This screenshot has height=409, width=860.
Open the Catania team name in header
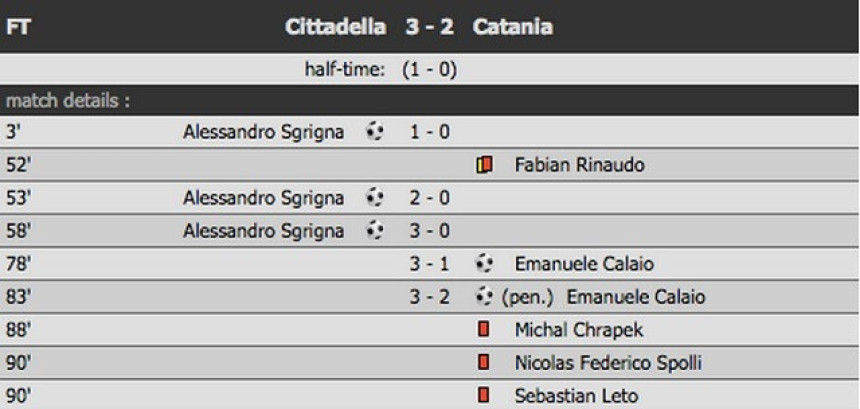pos(512,27)
